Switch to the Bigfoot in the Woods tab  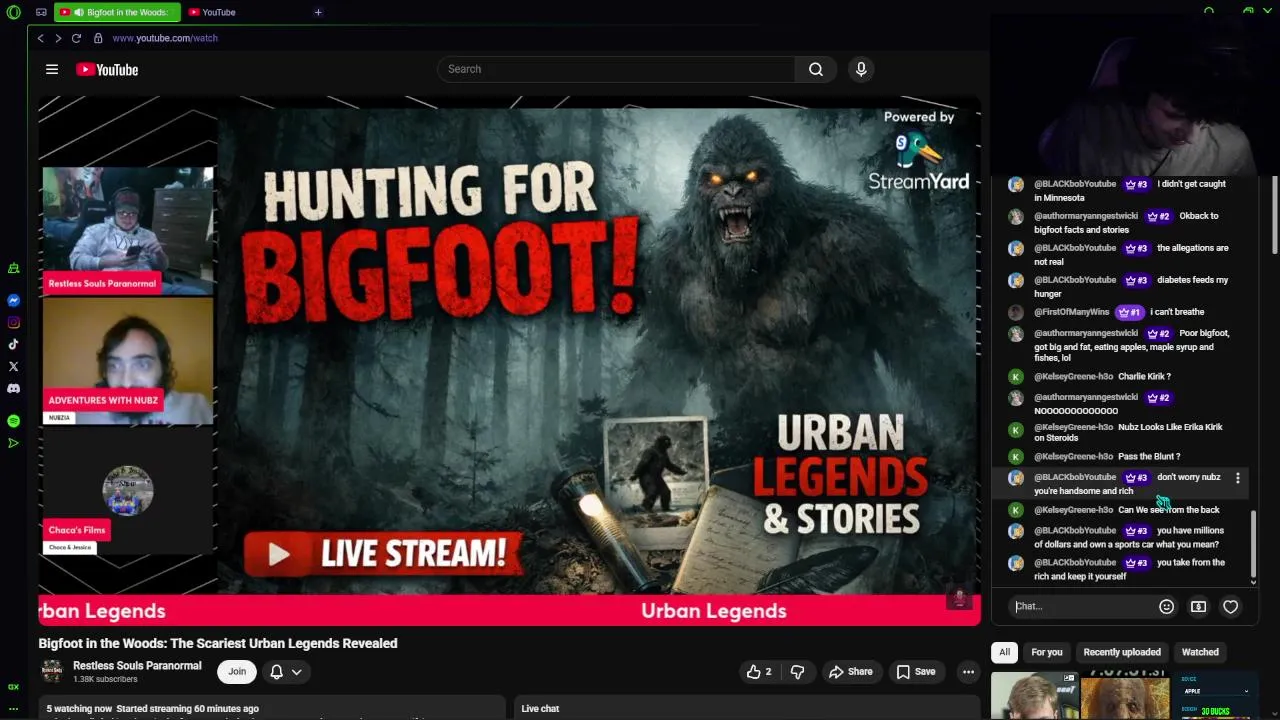tap(118, 12)
